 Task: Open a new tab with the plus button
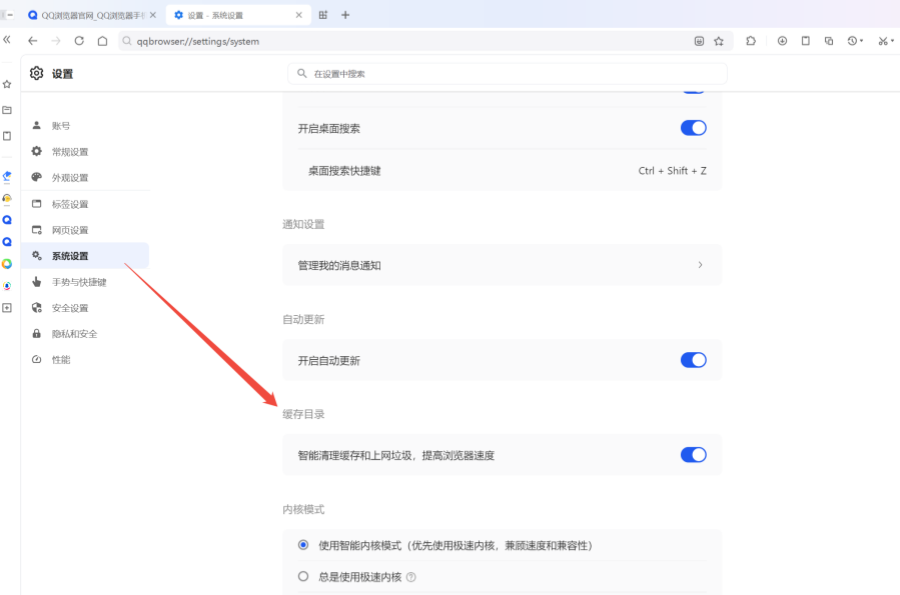click(345, 15)
